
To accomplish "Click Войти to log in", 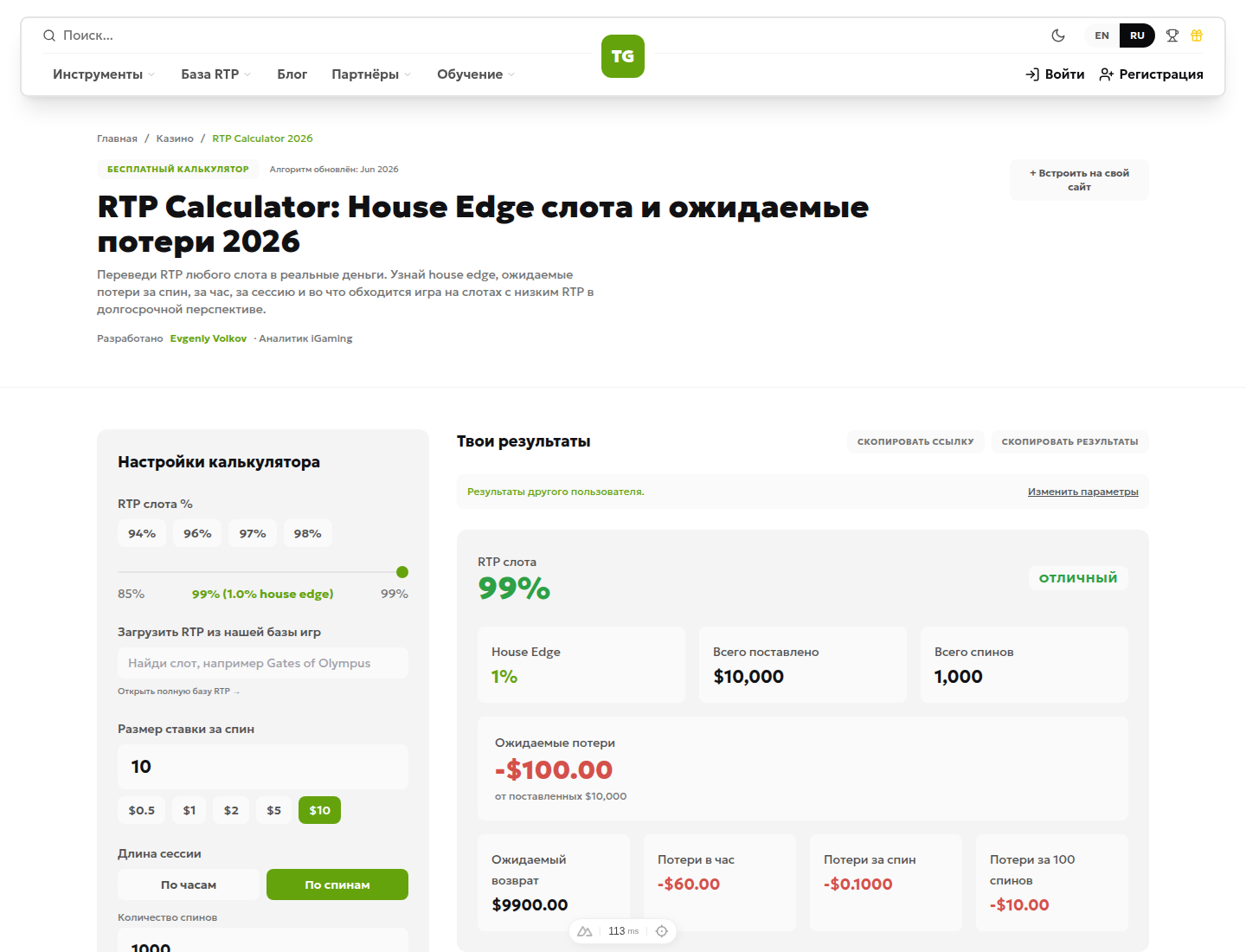I will pyautogui.click(x=1055, y=74).
